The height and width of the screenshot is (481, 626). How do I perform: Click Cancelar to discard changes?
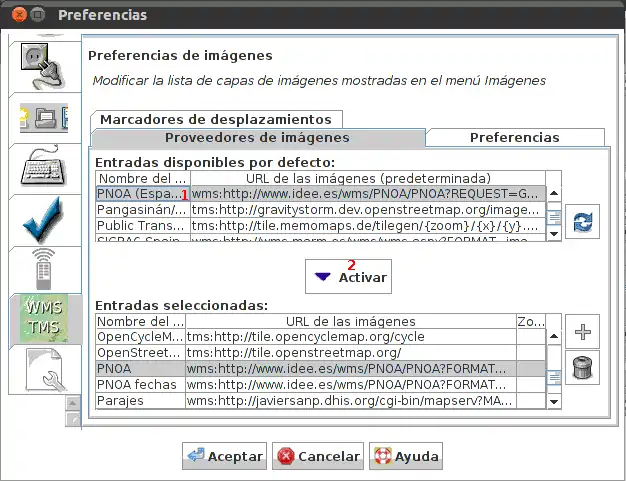pos(318,456)
